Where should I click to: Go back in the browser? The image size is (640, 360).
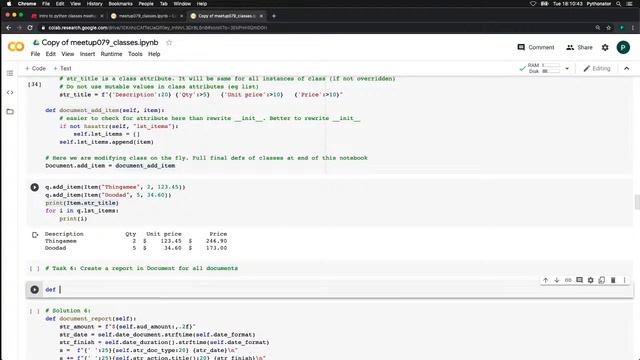[x=9, y=28]
